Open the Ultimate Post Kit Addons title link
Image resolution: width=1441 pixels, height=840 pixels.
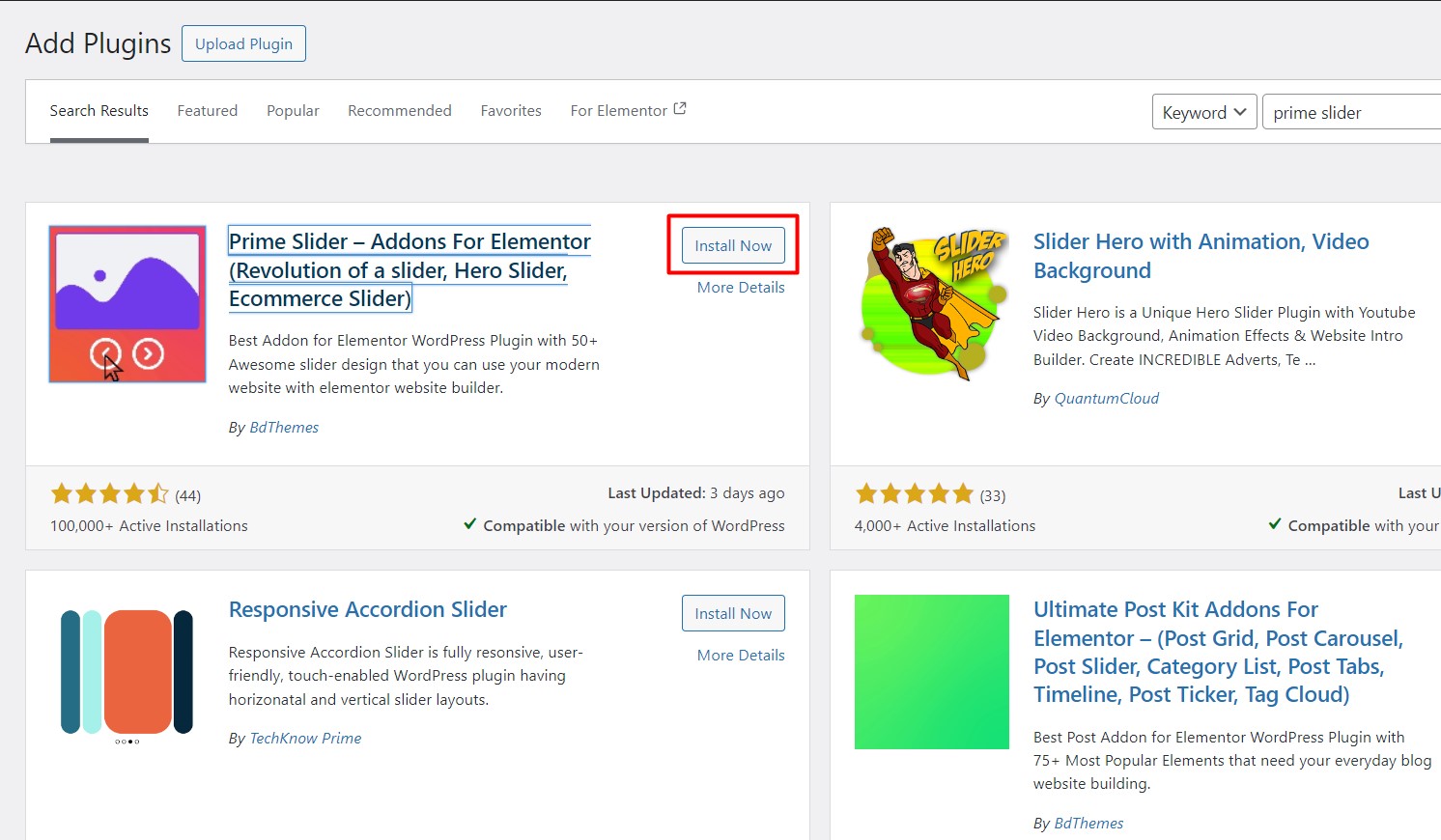coord(1218,652)
